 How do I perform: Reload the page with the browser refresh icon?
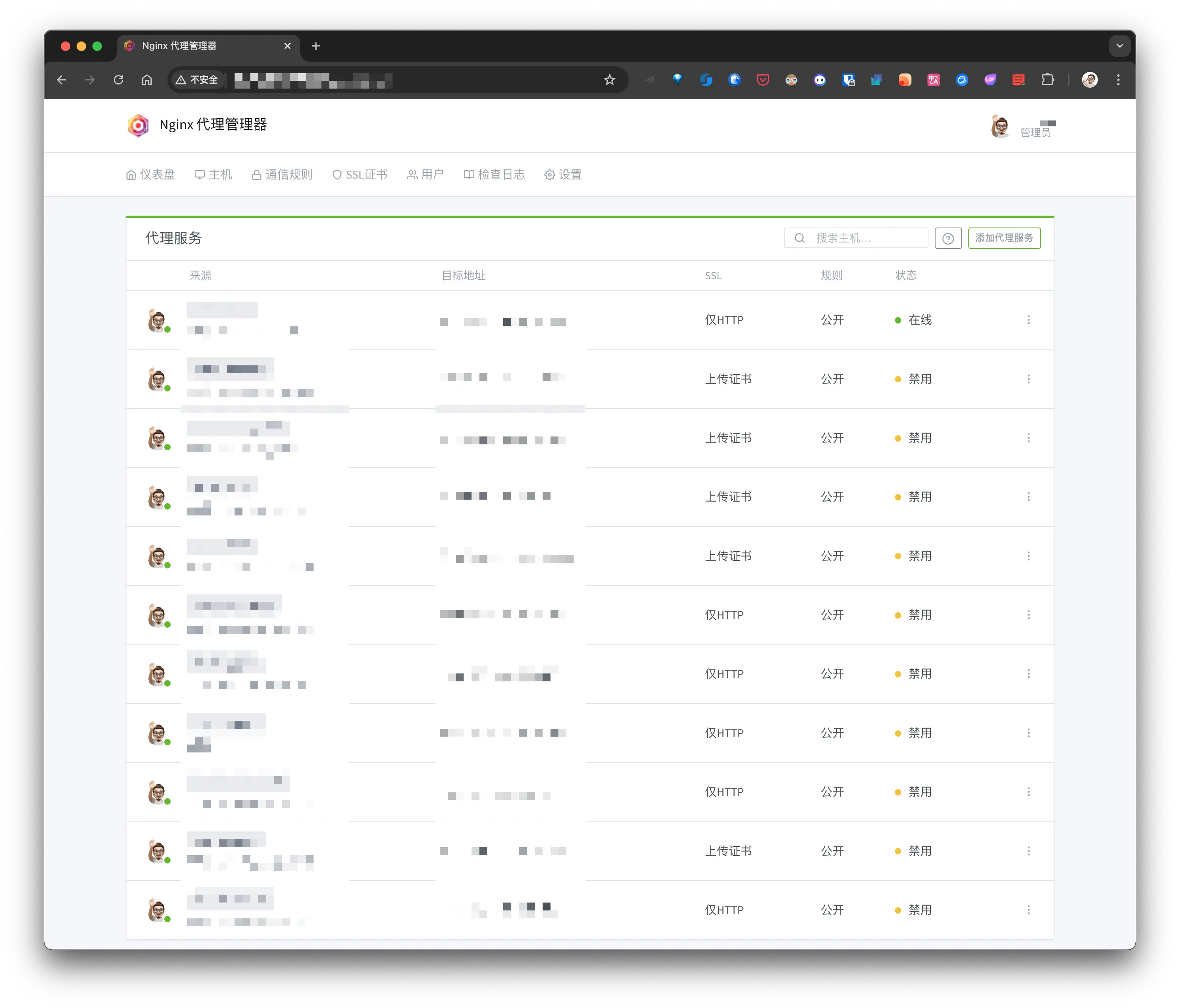[x=118, y=80]
